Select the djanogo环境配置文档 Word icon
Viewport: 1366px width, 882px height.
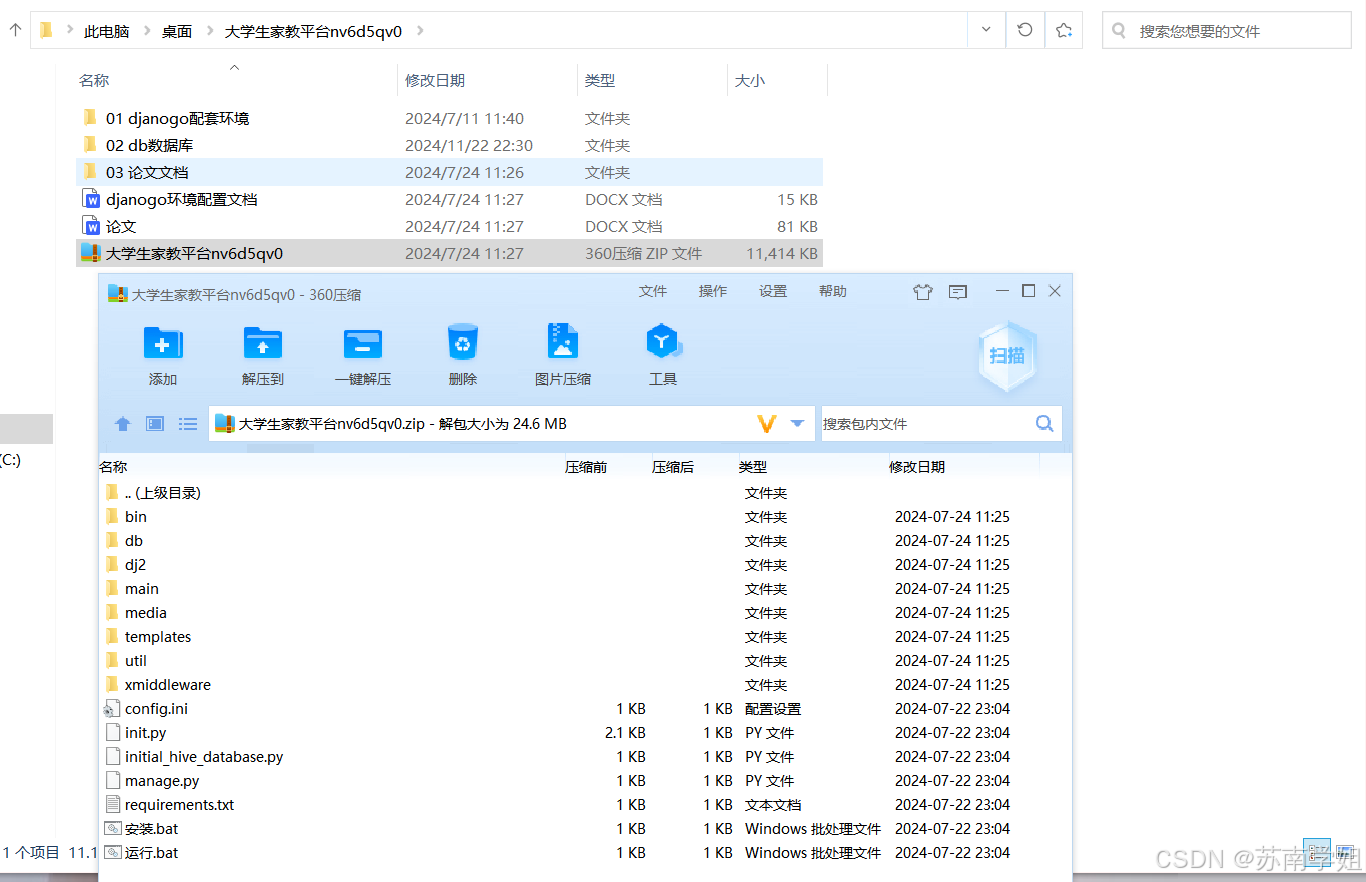click(x=91, y=200)
